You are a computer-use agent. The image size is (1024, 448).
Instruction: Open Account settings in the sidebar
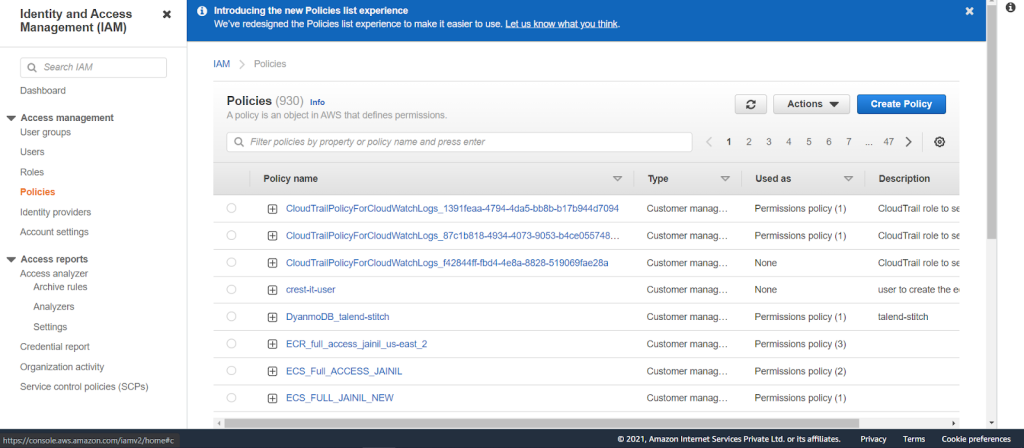54,232
